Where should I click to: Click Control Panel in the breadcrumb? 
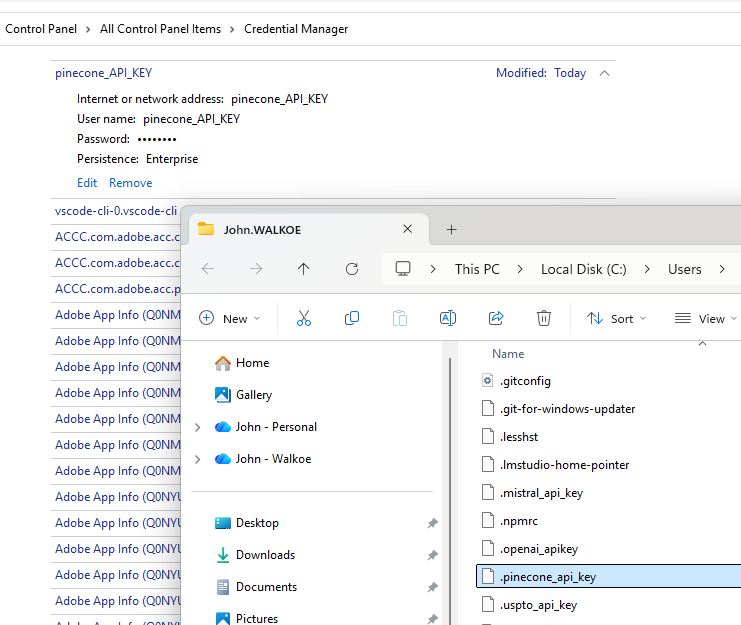[x=41, y=29]
